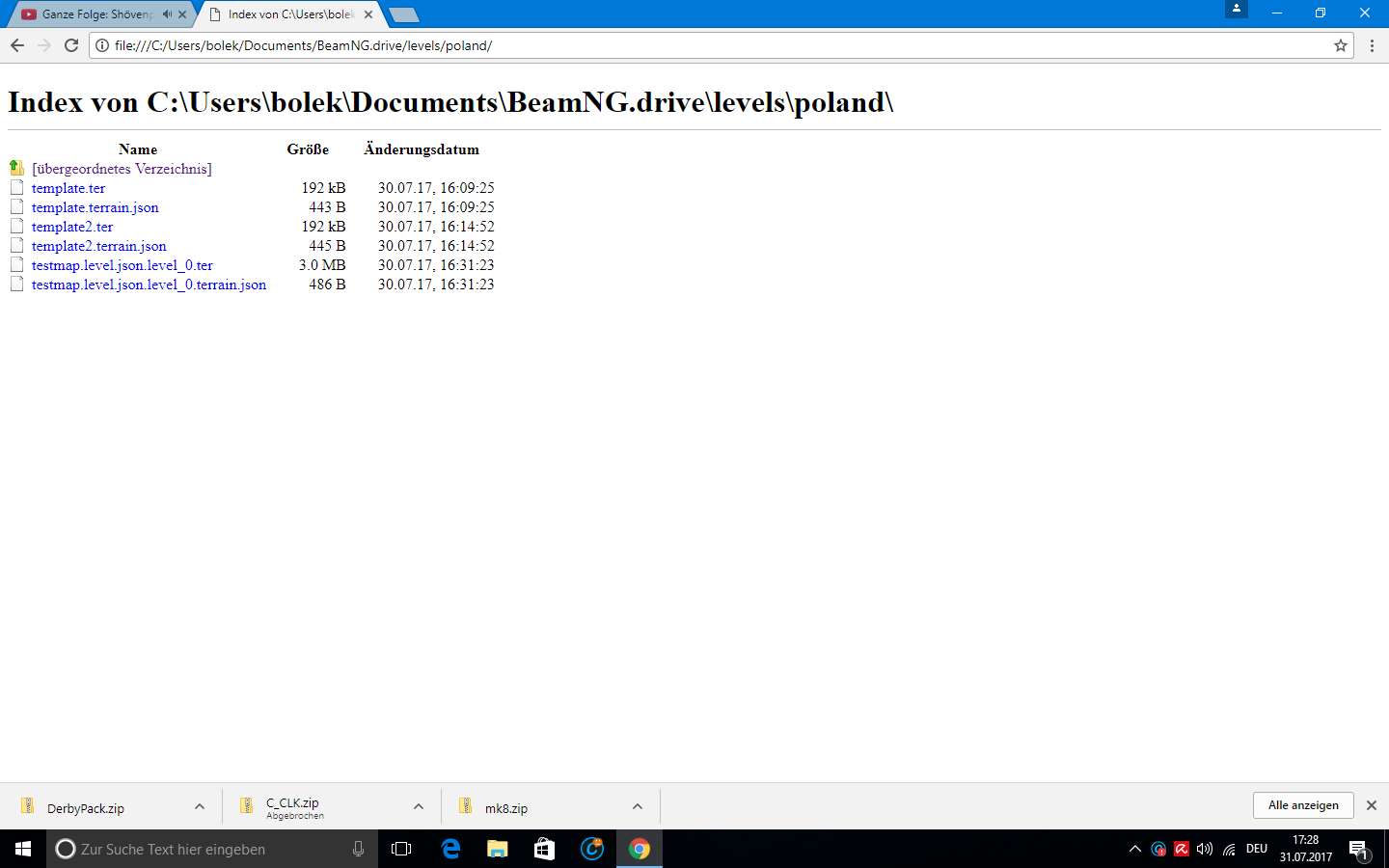The height and width of the screenshot is (868, 1389).
Task: Open testmap.level.json.level_0.terrain.json link
Action: click(x=150, y=285)
